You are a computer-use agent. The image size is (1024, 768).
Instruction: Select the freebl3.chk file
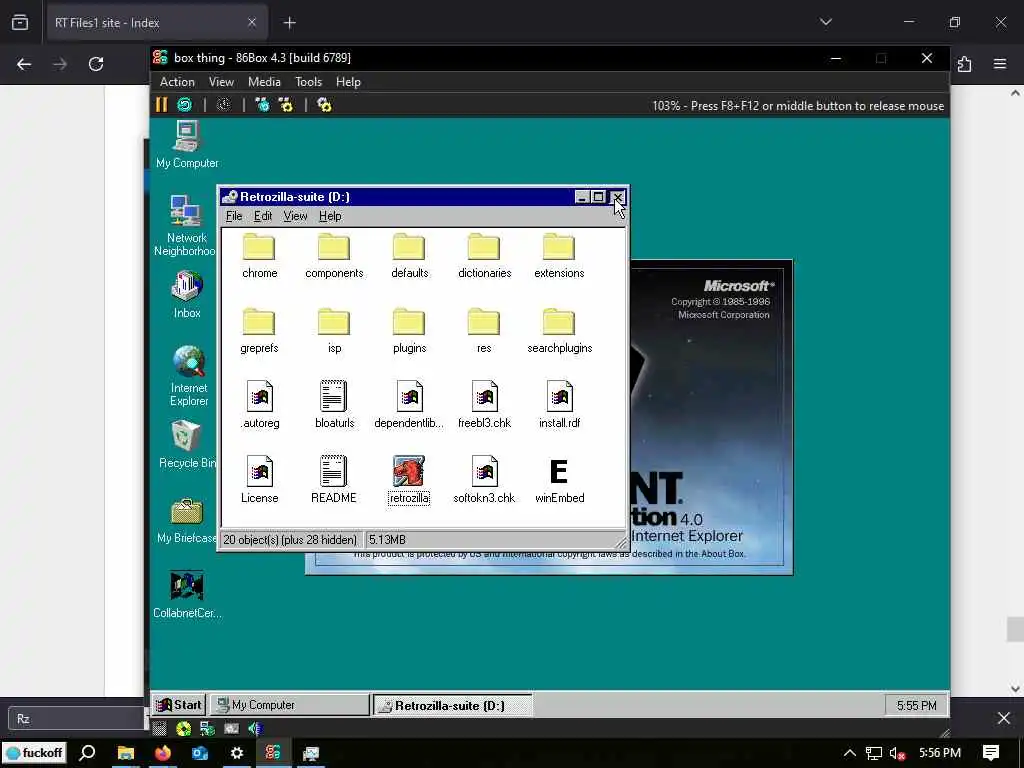(484, 406)
